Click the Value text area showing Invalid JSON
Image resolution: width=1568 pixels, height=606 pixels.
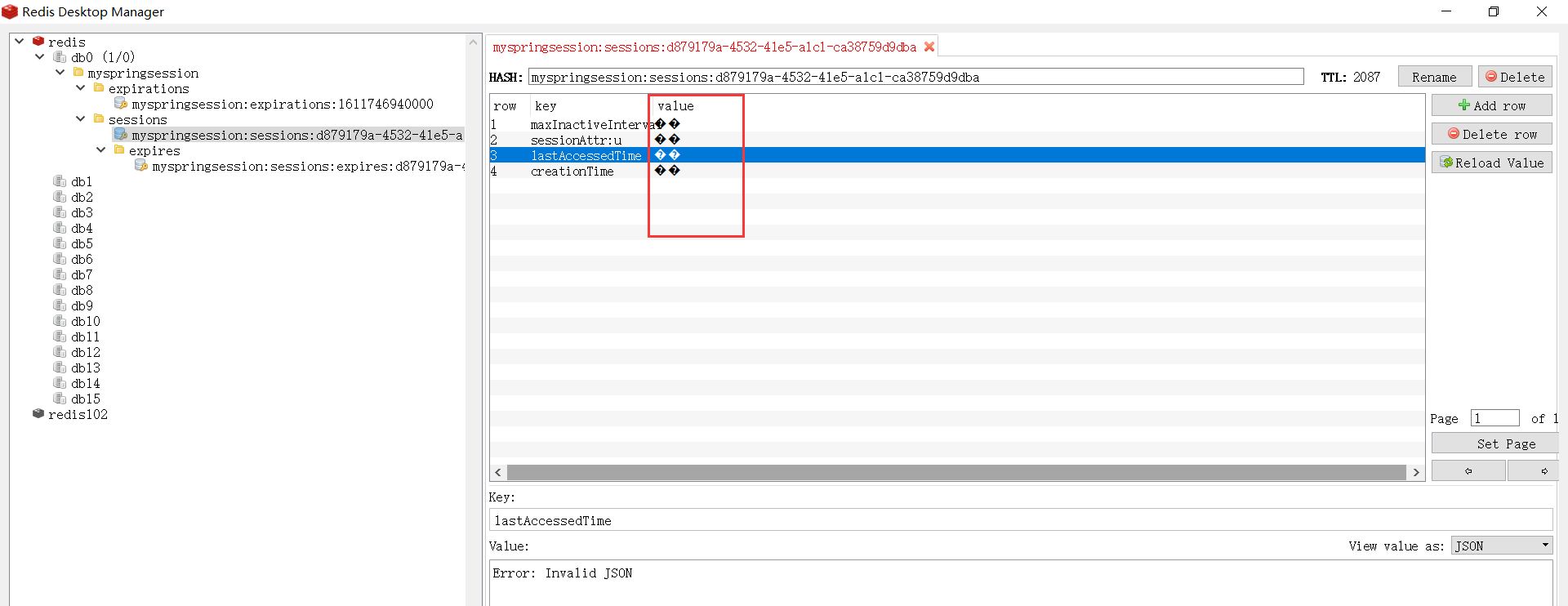click(x=1021, y=583)
